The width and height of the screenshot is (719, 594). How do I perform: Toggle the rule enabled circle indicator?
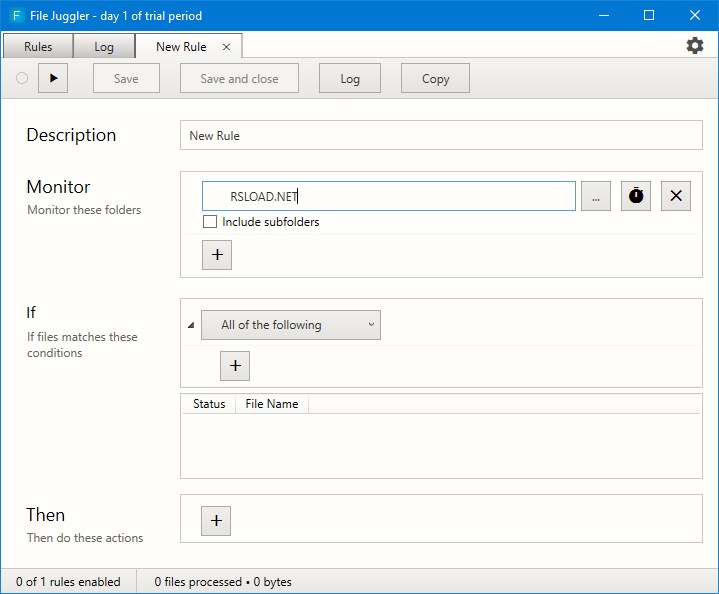(22, 78)
